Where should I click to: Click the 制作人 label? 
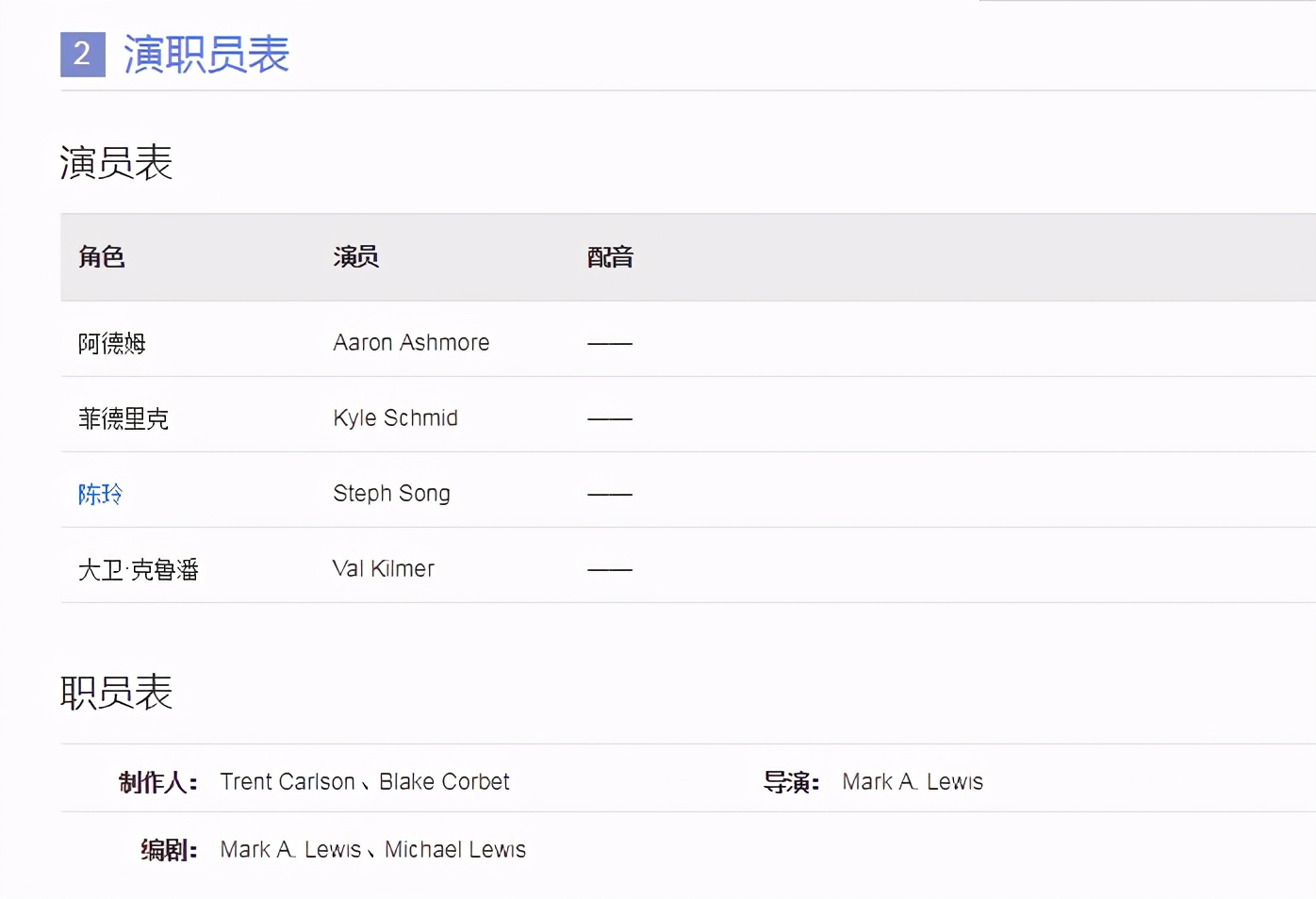157,782
